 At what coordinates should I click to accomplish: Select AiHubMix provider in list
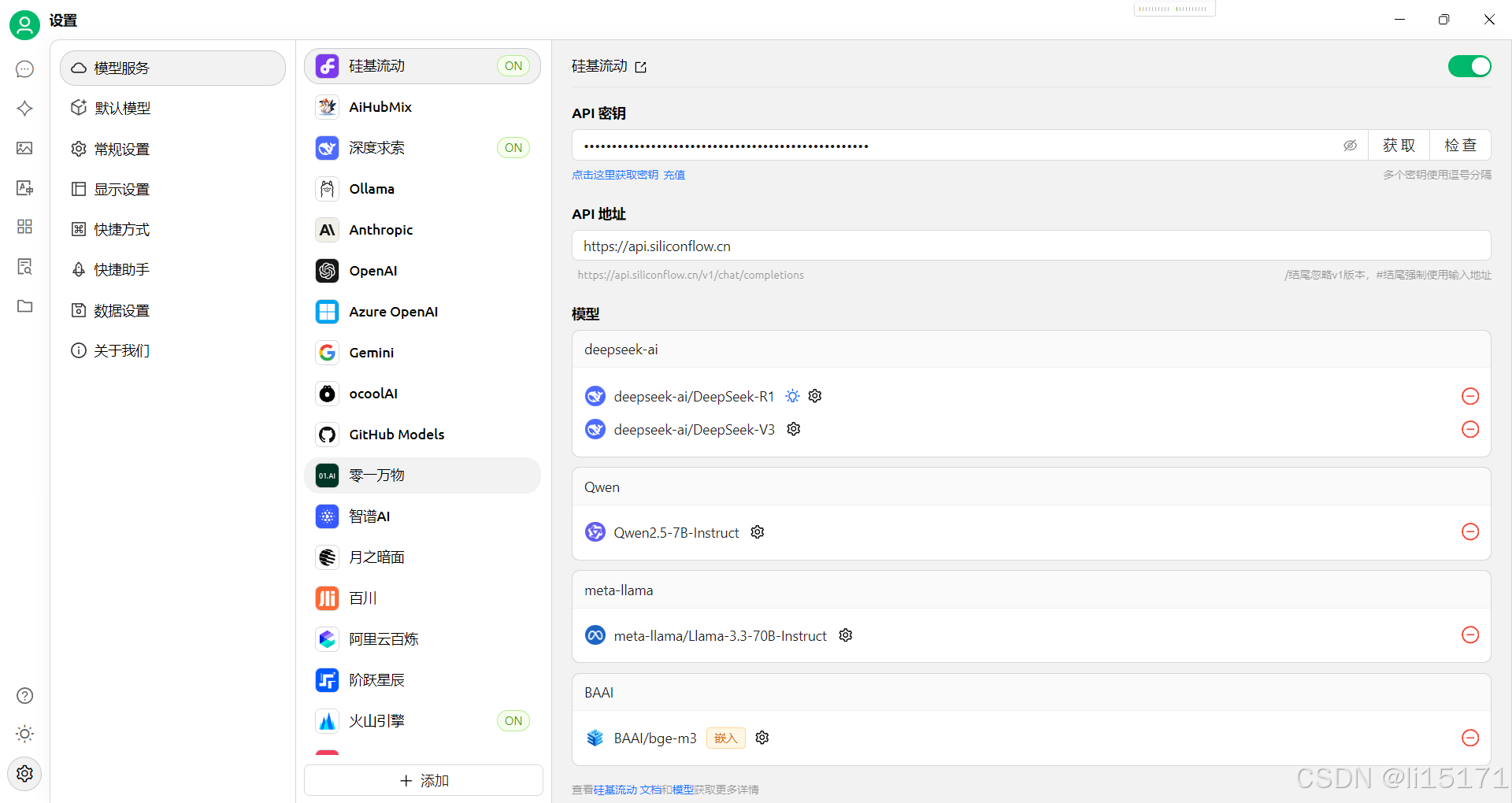tap(422, 107)
